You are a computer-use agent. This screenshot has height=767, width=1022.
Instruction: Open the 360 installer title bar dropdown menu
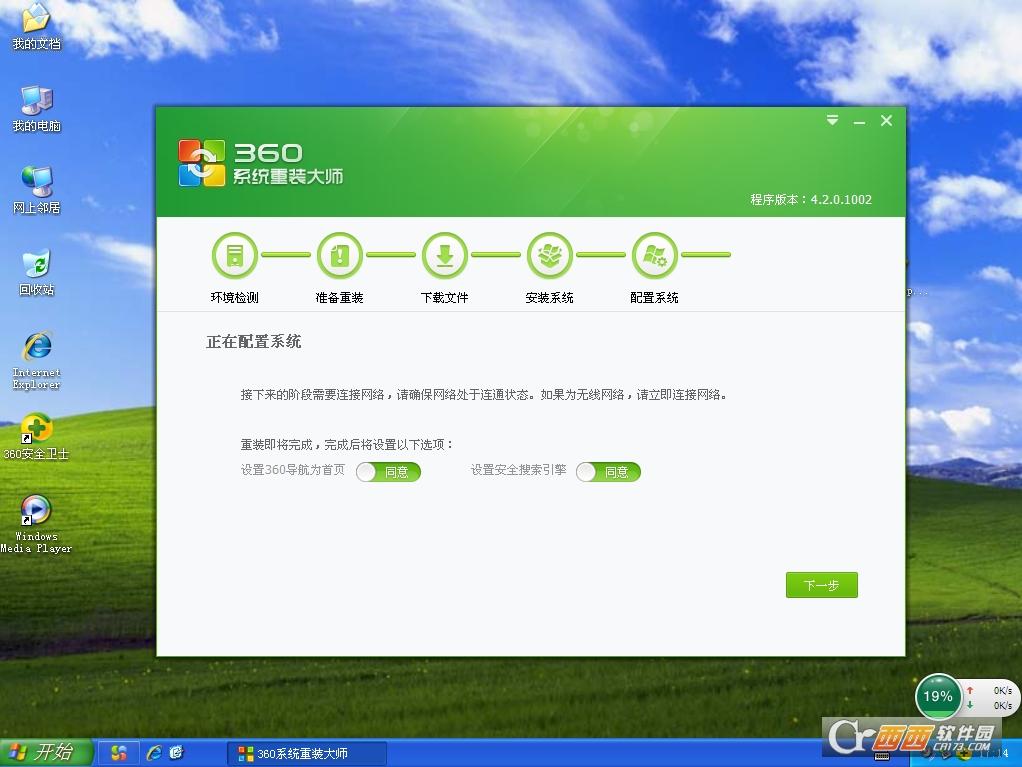[832, 121]
